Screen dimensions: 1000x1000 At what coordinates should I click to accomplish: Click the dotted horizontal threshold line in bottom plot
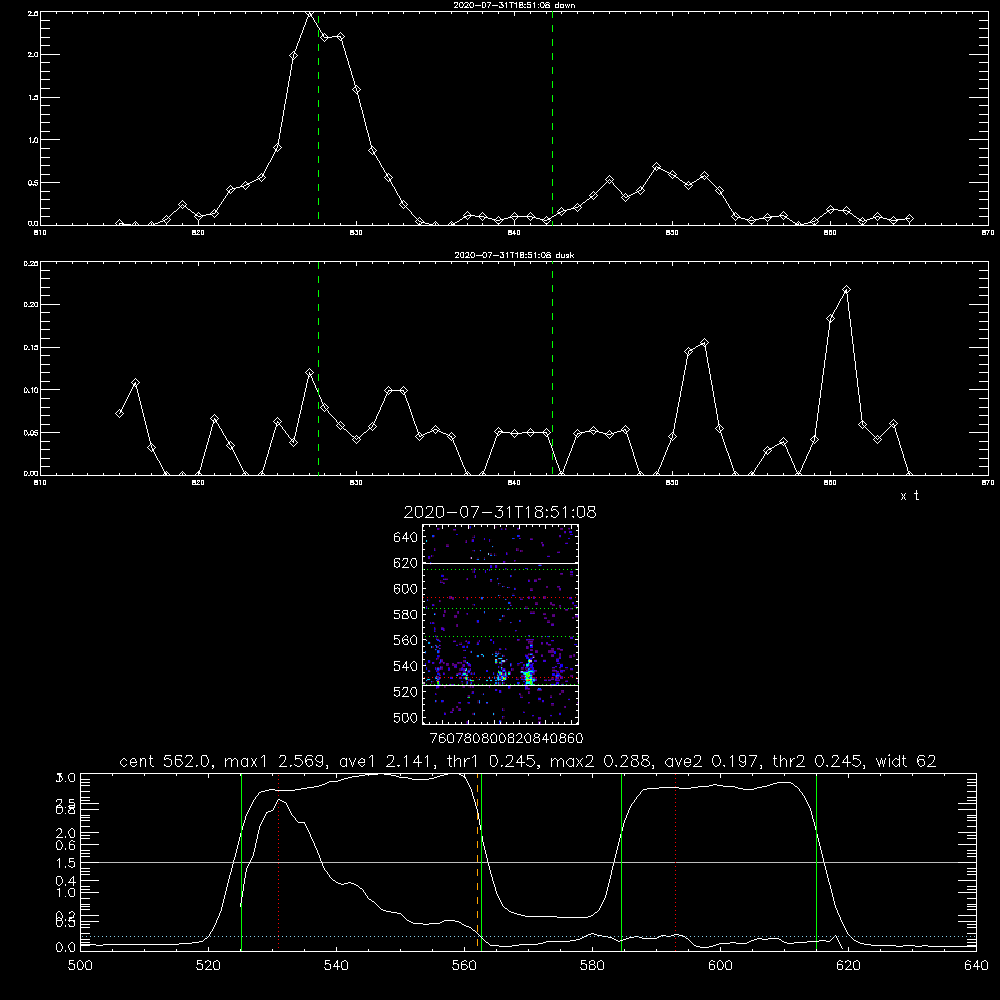tap(528, 936)
